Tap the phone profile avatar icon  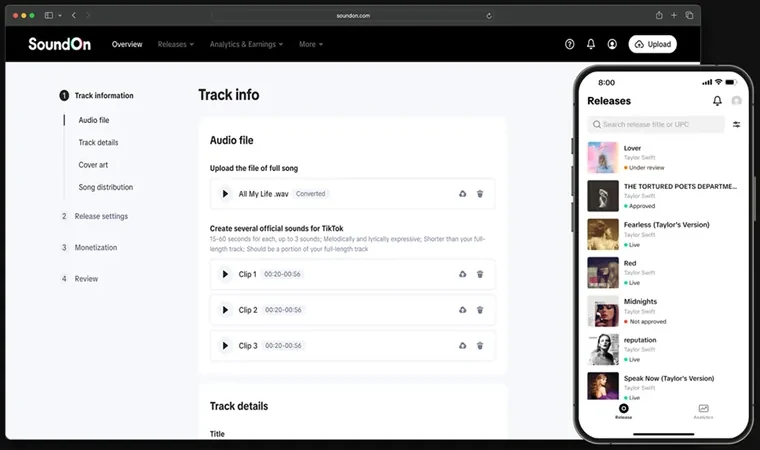click(736, 100)
